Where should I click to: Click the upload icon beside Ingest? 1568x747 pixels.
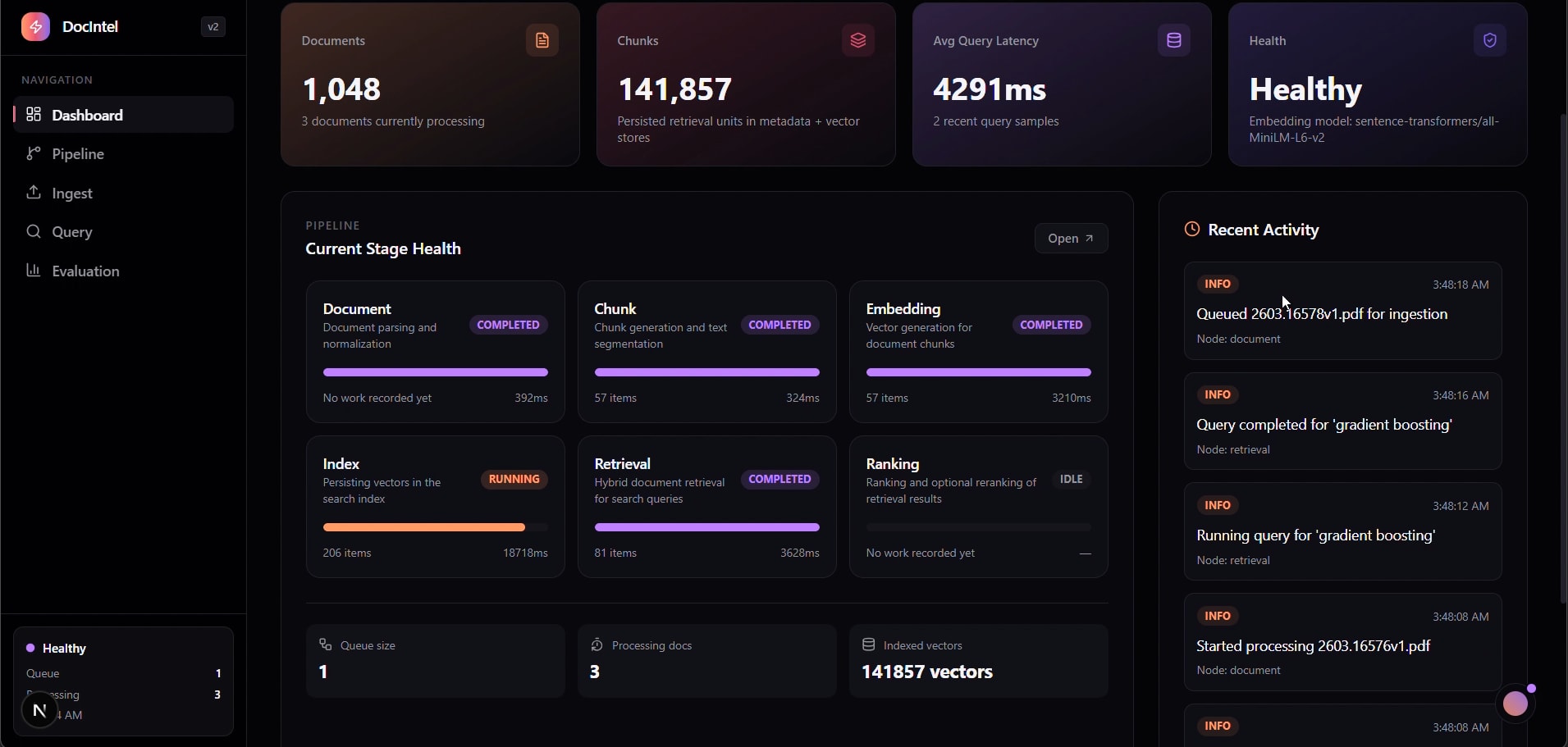(x=34, y=193)
